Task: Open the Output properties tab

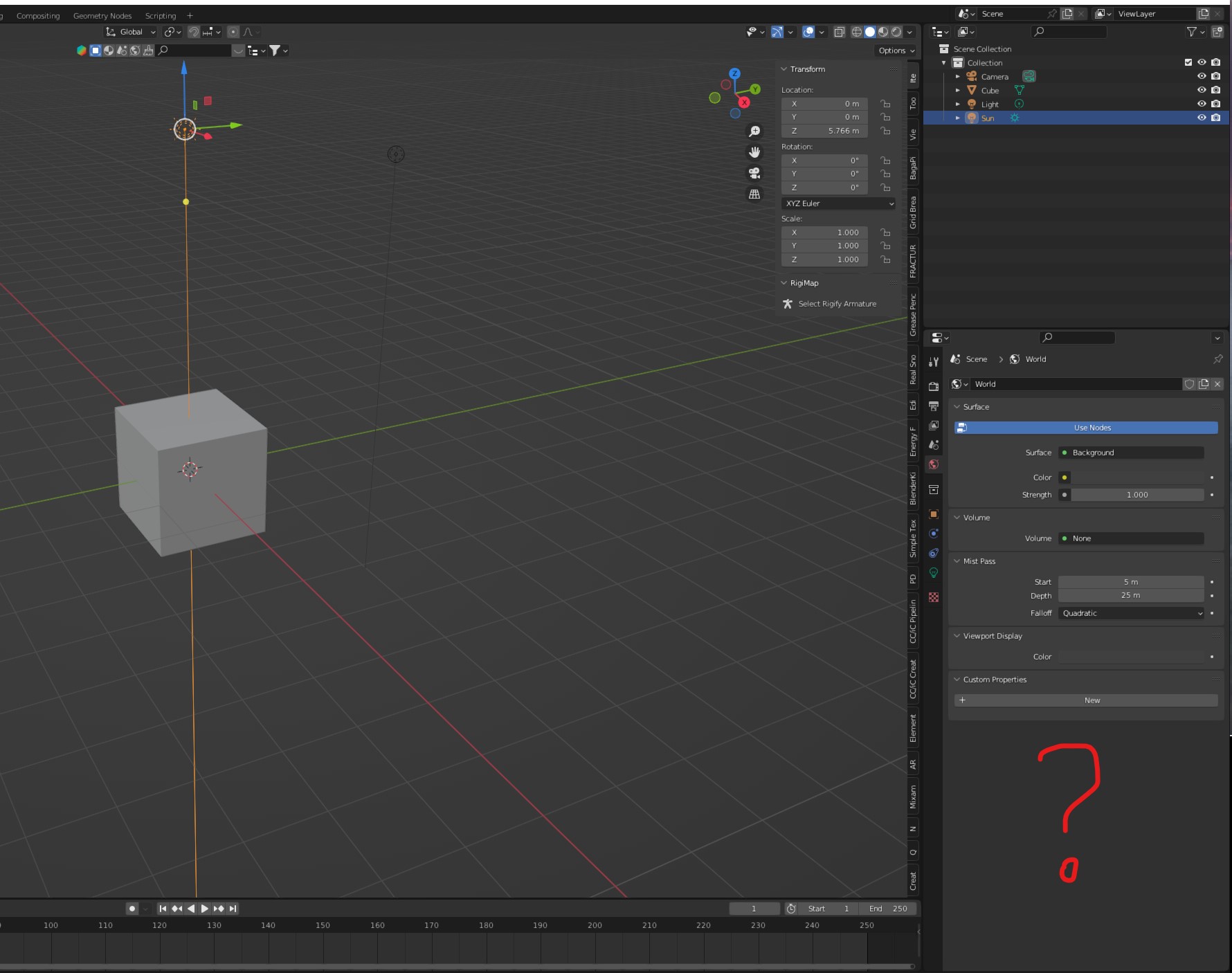Action: coord(934,406)
